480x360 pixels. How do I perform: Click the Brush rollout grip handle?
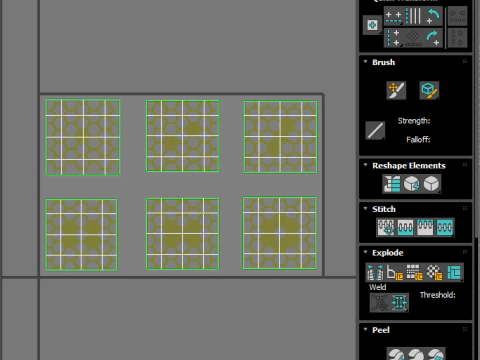[465, 61]
